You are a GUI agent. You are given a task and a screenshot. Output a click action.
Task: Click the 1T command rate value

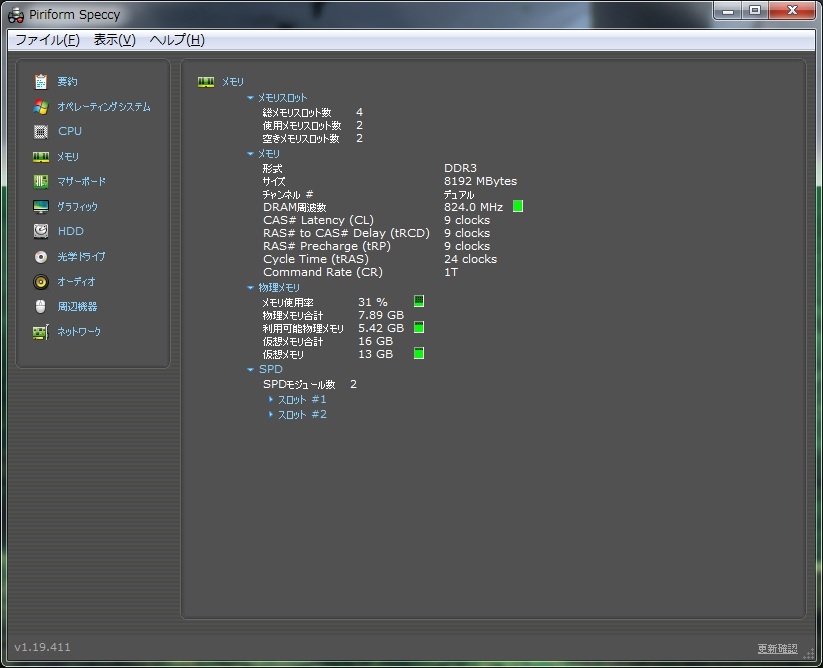tap(451, 272)
